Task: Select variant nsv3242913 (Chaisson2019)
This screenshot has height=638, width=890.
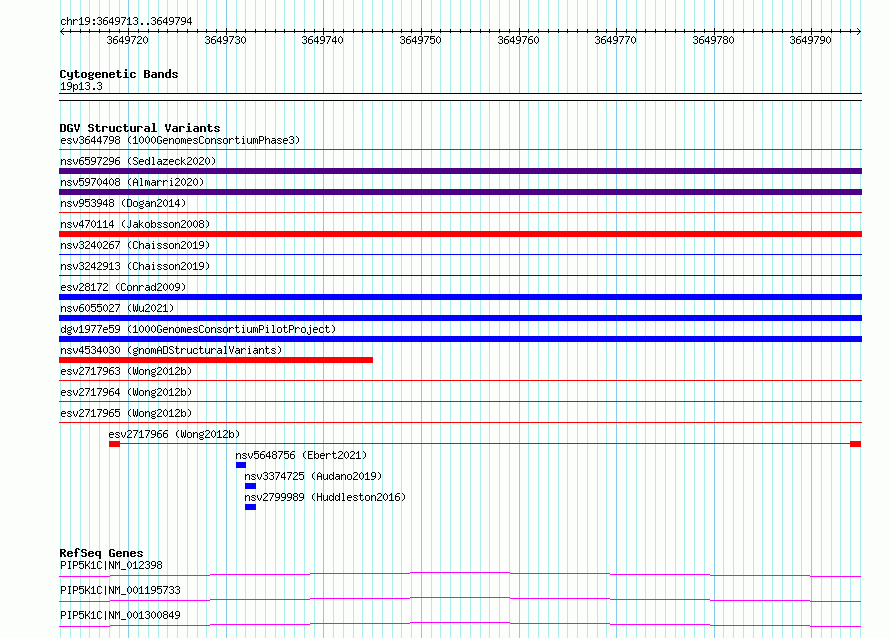Action: tap(135, 266)
